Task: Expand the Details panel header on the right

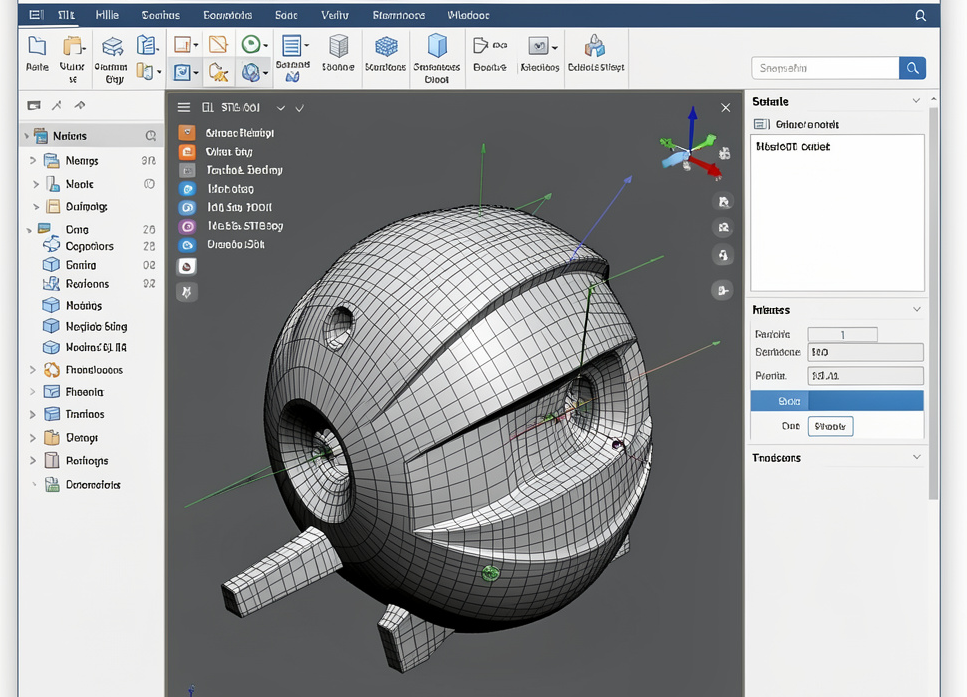Action: coord(915,101)
